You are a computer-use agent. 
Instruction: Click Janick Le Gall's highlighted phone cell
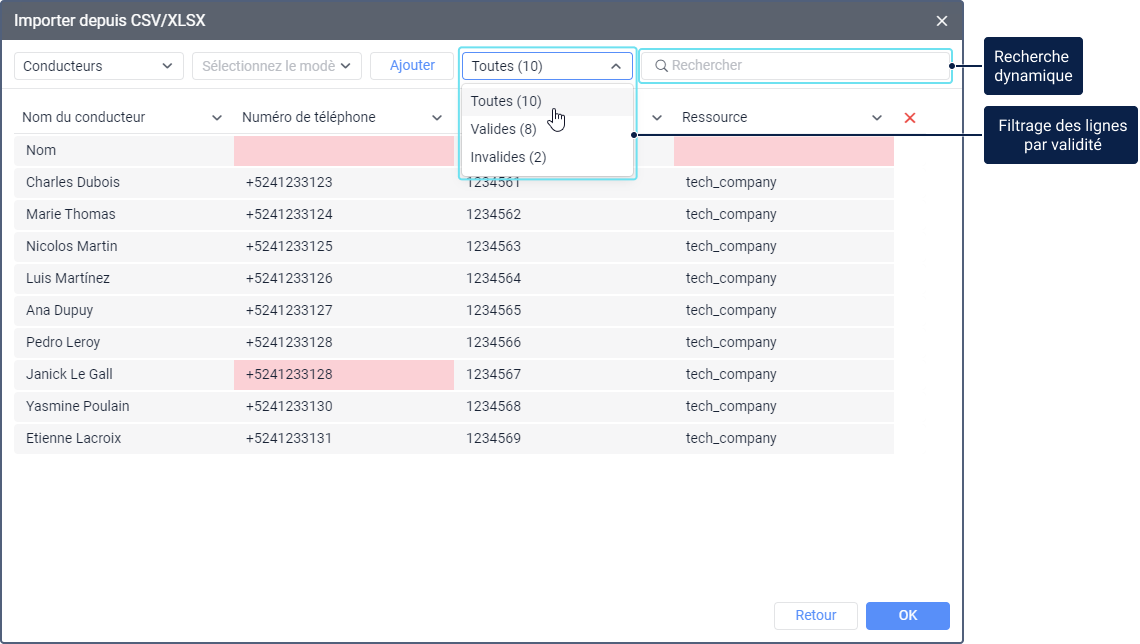[x=344, y=374]
